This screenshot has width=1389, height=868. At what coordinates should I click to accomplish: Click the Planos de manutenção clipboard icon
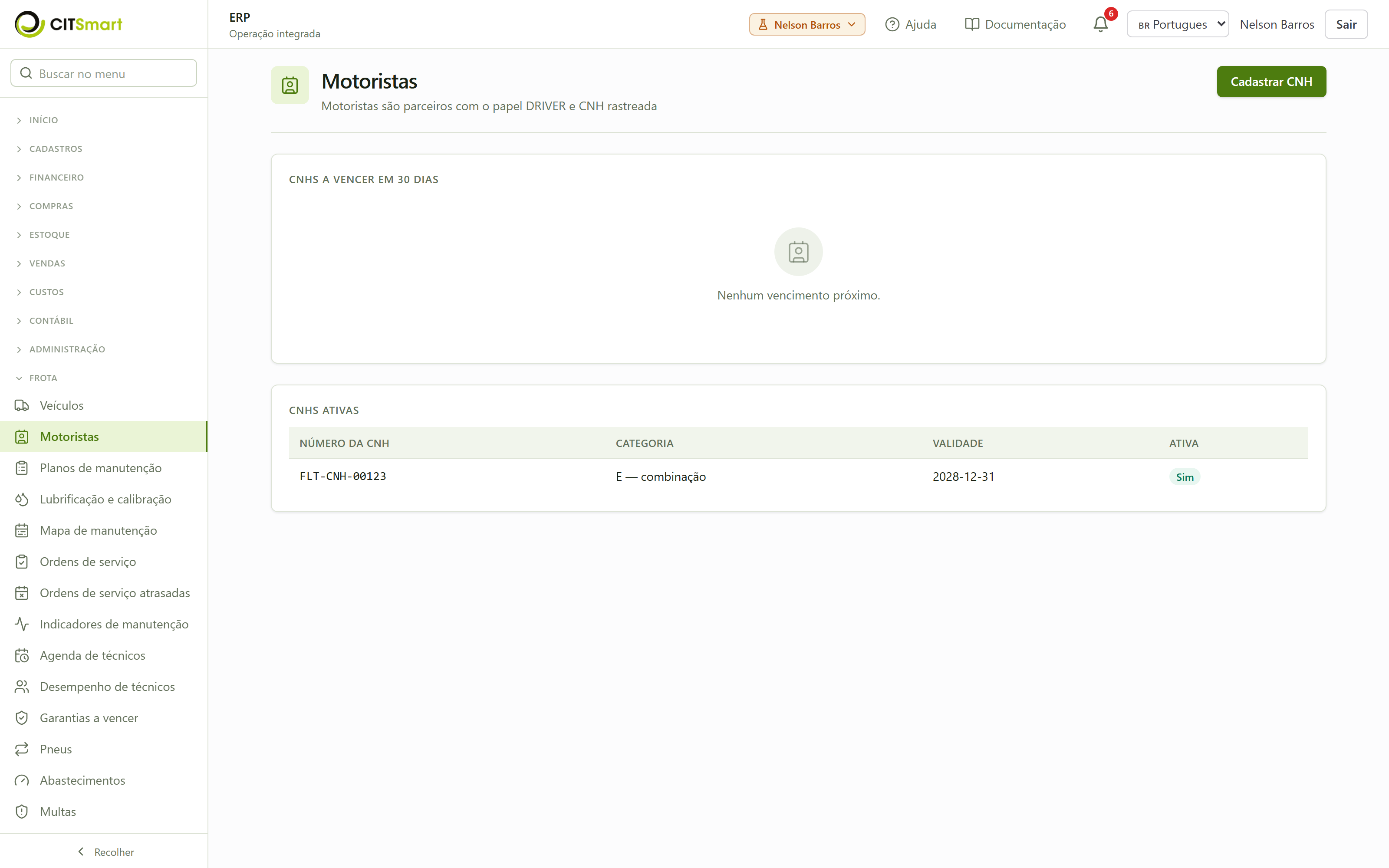point(22,468)
